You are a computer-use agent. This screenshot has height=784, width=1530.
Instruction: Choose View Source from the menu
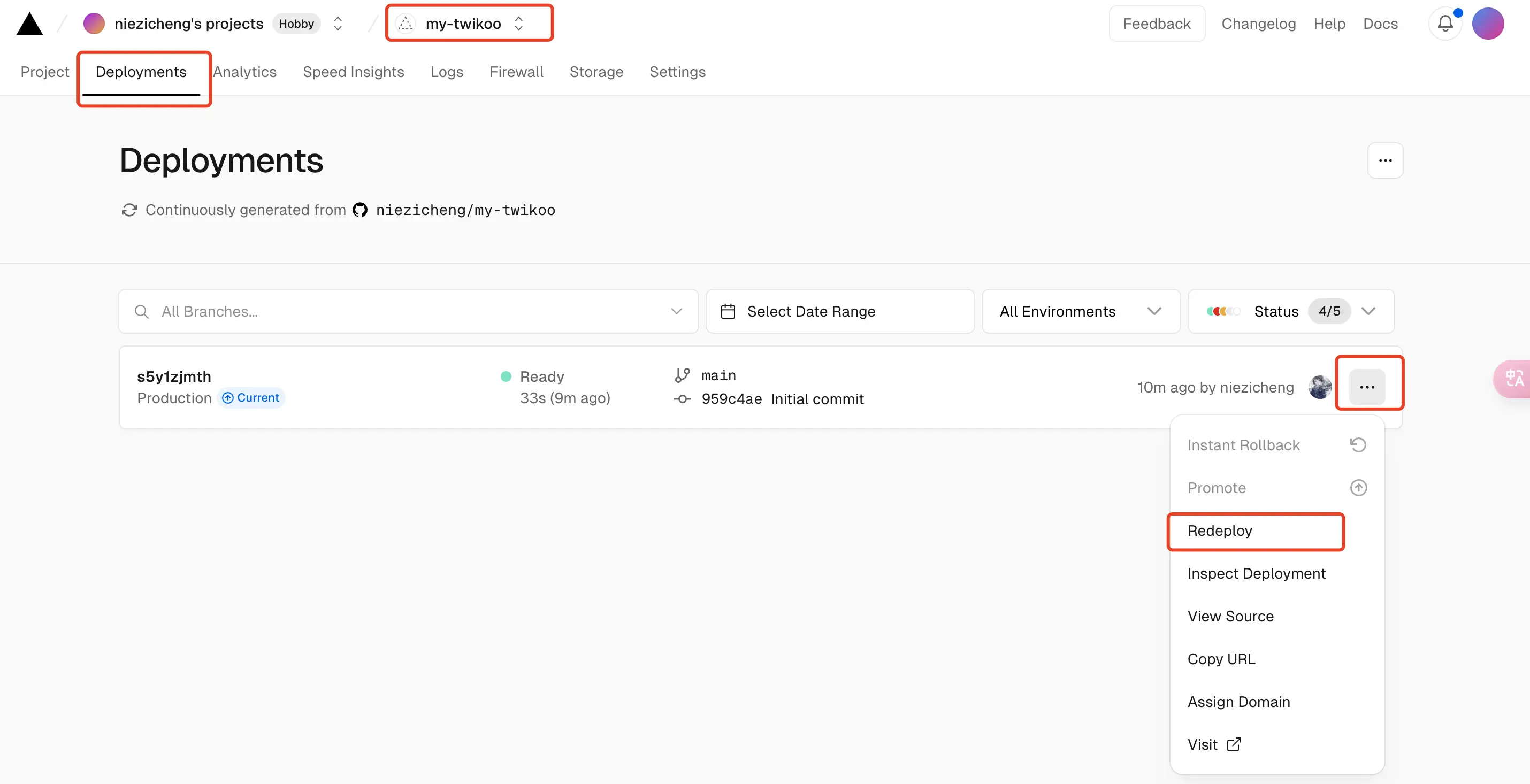coord(1277,617)
